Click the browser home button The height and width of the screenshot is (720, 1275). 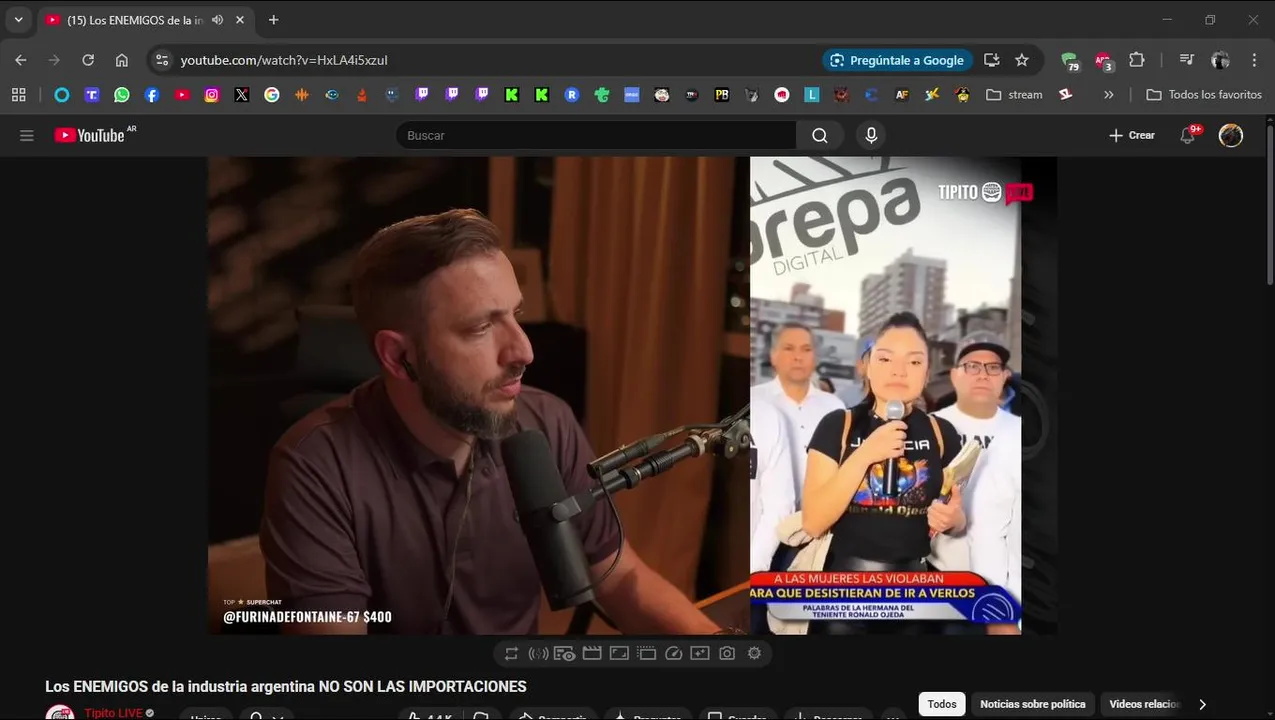(122, 60)
